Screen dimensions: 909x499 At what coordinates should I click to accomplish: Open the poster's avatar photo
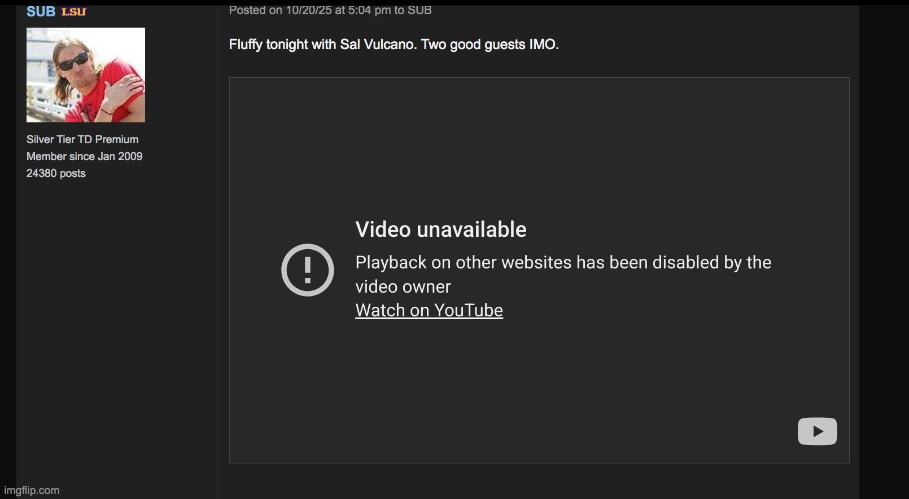tap(86, 75)
